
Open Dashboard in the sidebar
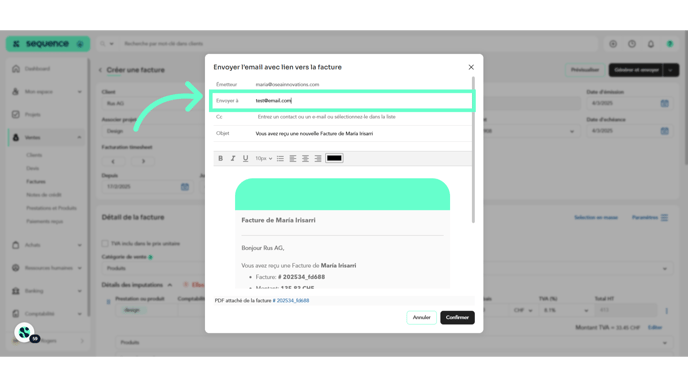pos(37,69)
